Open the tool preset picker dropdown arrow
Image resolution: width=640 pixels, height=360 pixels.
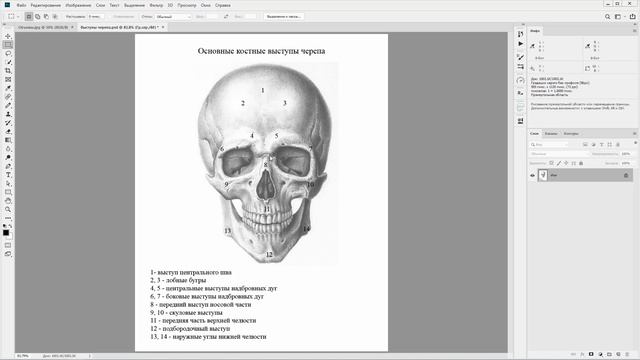point(18,17)
